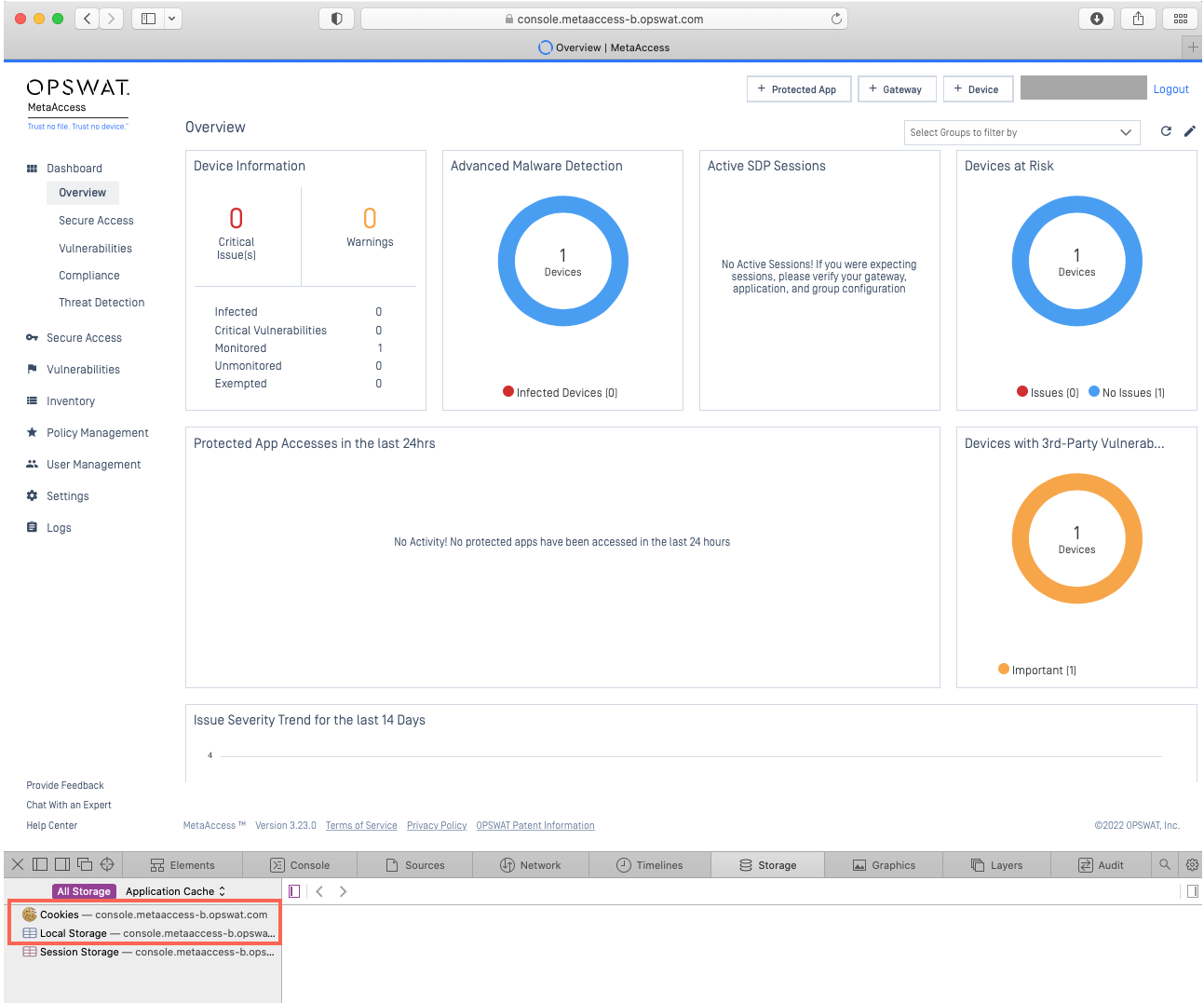
Task: Open User Management
Action: coord(83,465)
